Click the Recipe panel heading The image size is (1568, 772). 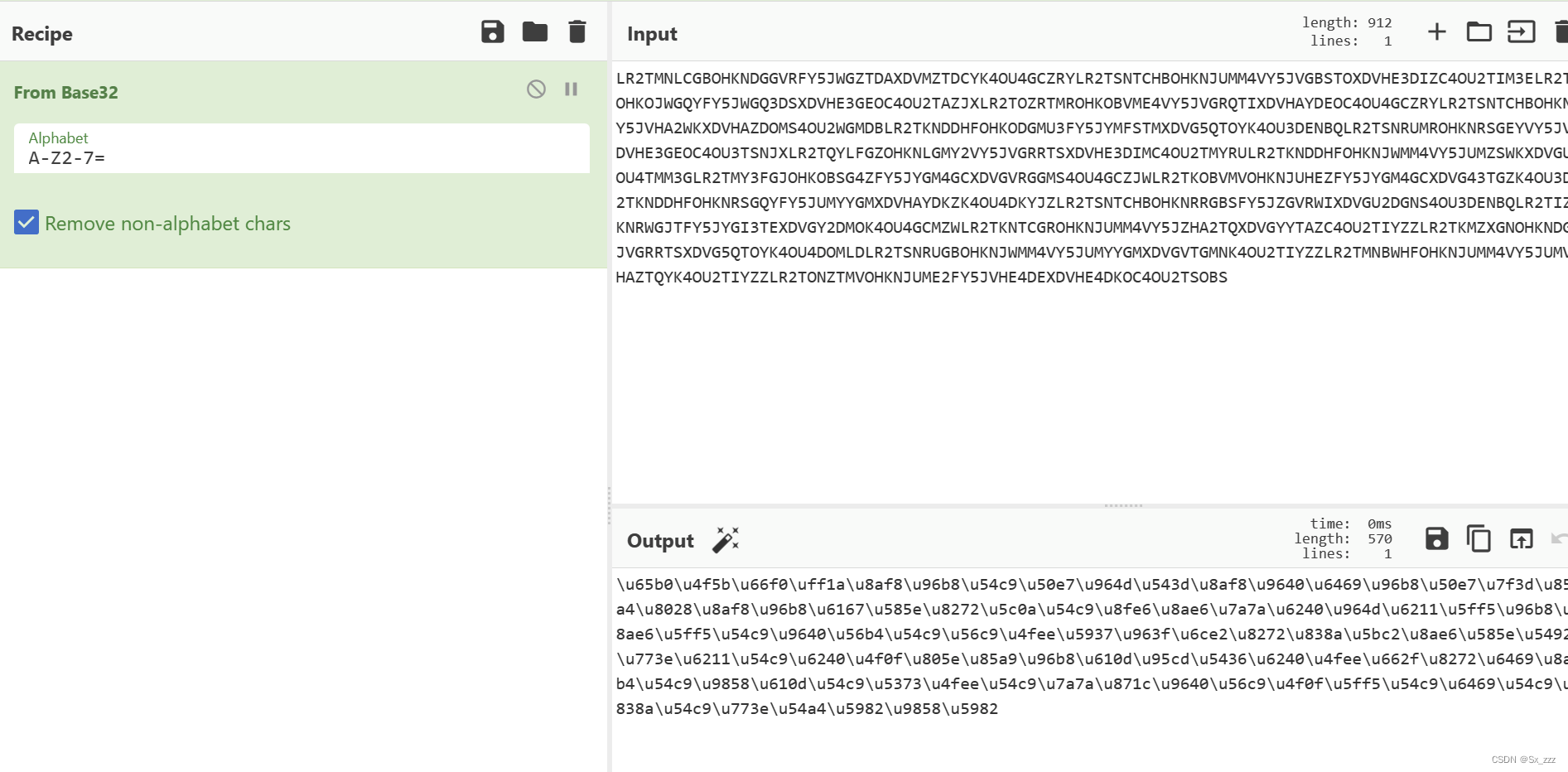tap(42, 34)
